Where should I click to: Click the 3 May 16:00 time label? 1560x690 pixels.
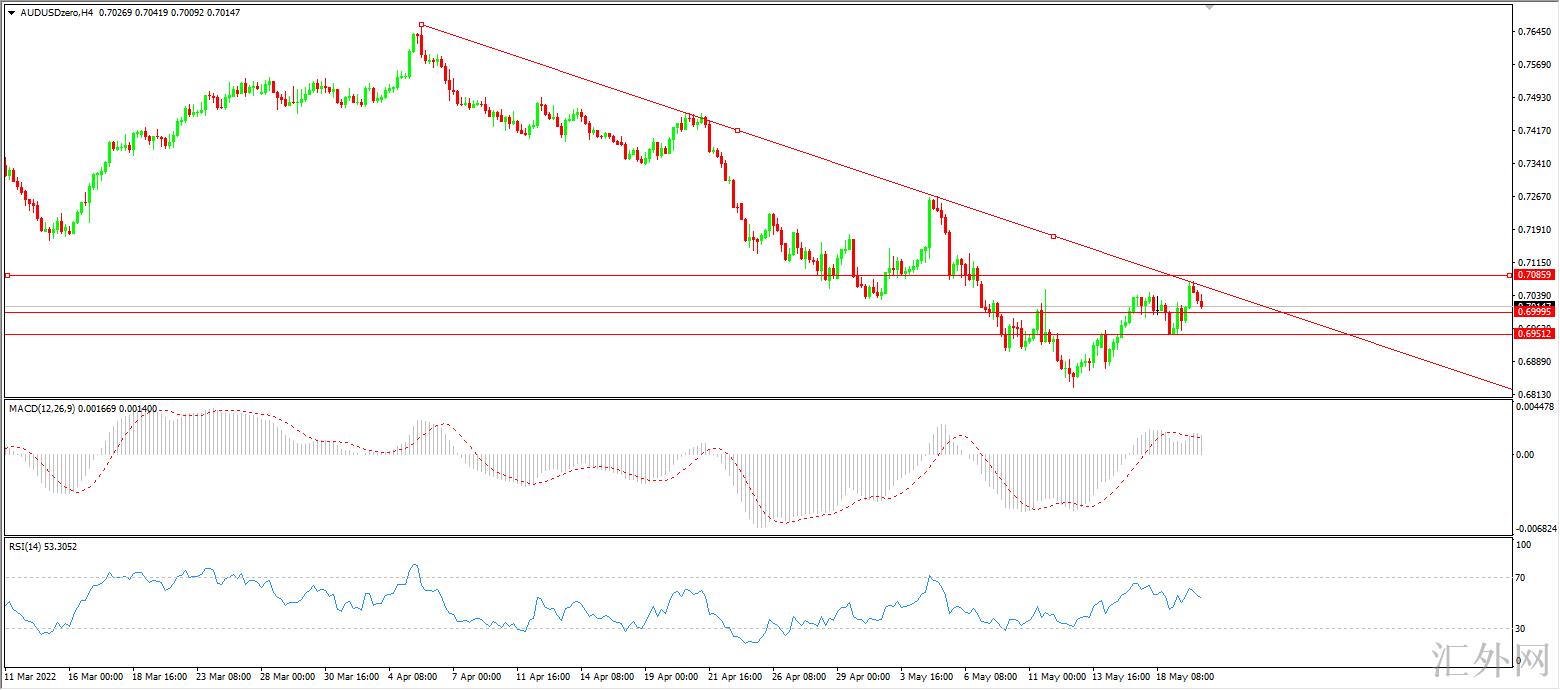coord(927,677)
